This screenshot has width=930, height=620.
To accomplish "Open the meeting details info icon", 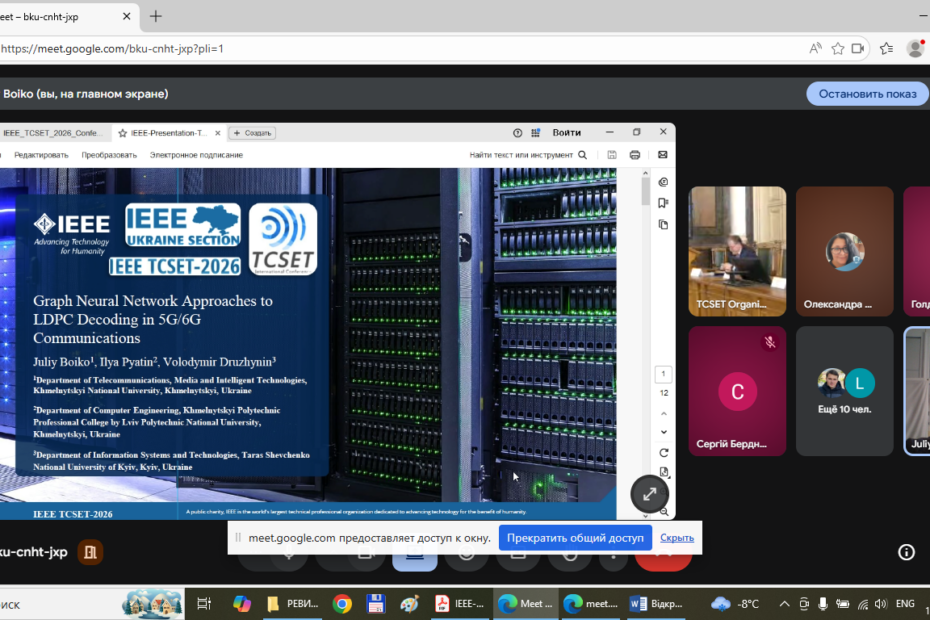I will point(906,552).
